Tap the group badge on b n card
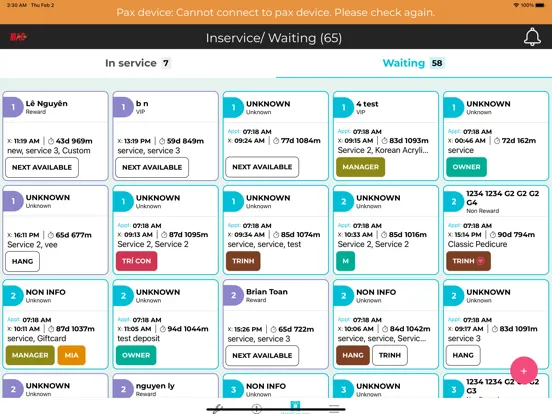552x414 pixels. (x=123, y=107)
